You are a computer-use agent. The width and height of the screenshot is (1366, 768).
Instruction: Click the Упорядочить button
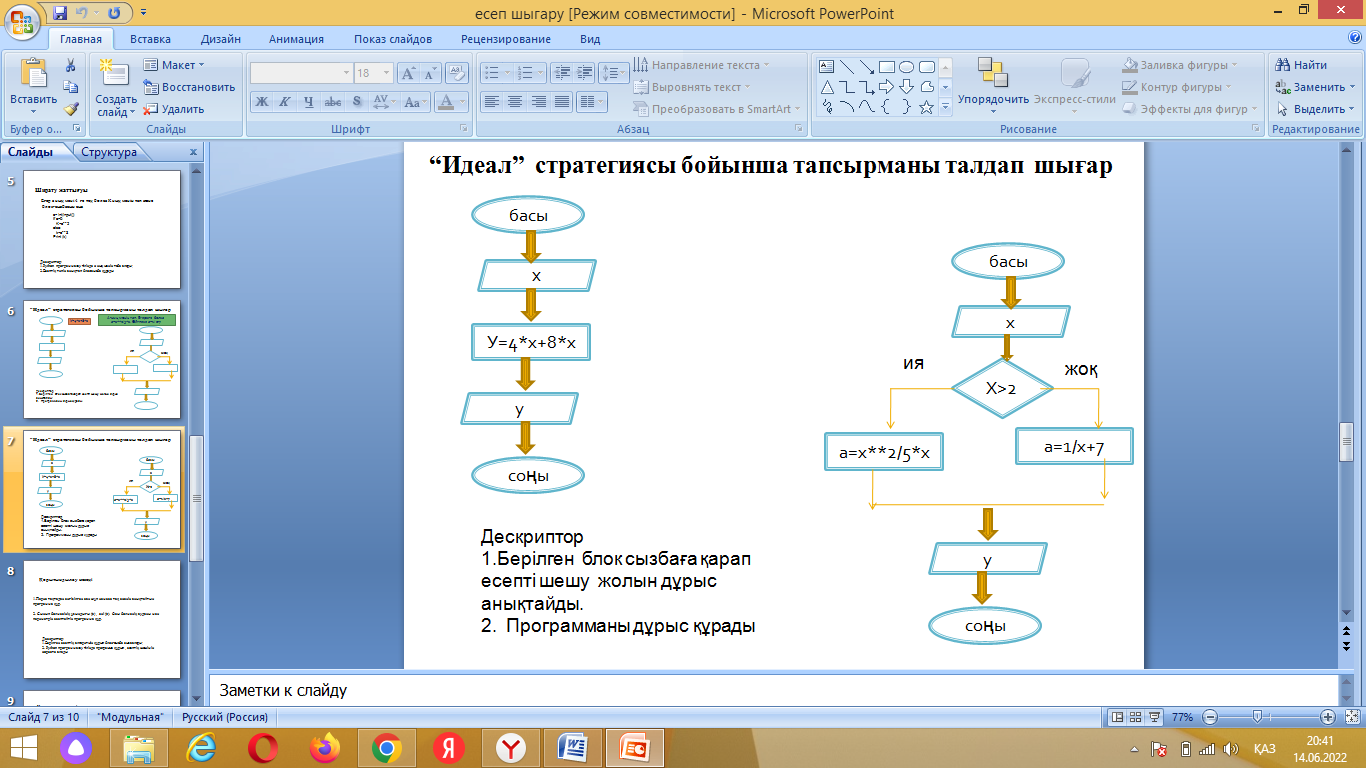coord(993,85)
